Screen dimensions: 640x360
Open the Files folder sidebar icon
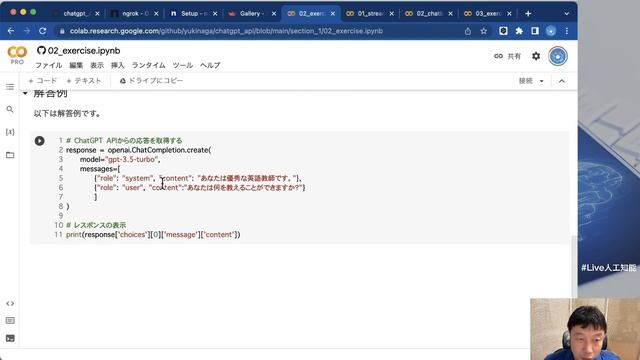10,155
